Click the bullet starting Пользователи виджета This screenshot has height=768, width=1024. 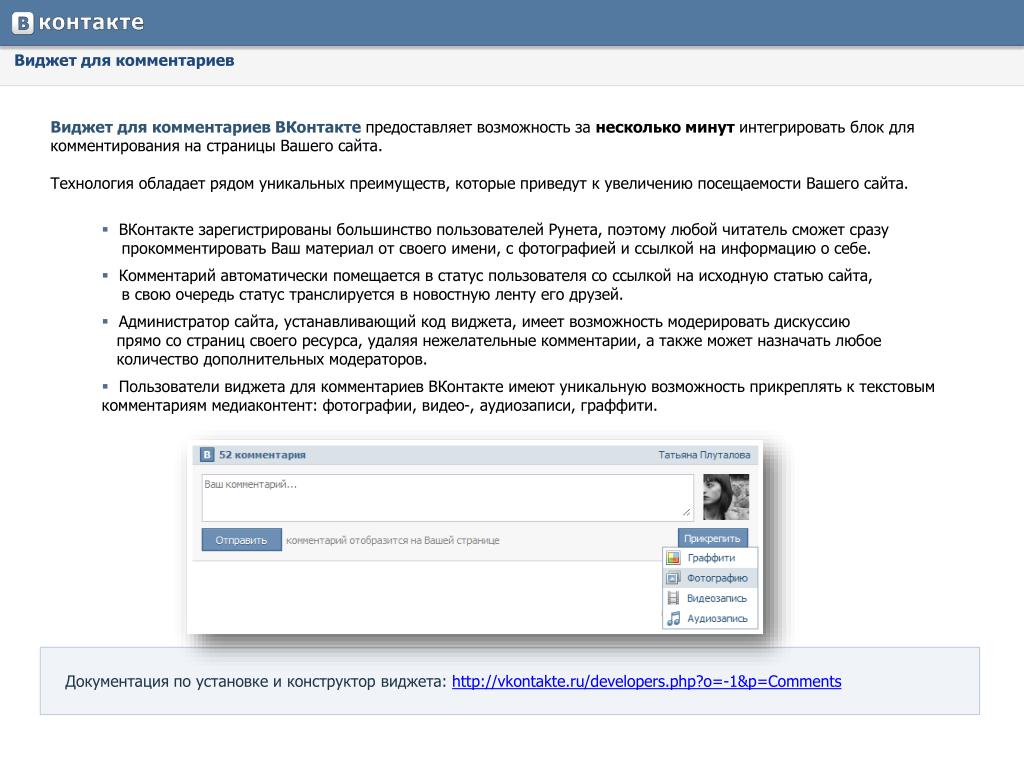point(518,396)
